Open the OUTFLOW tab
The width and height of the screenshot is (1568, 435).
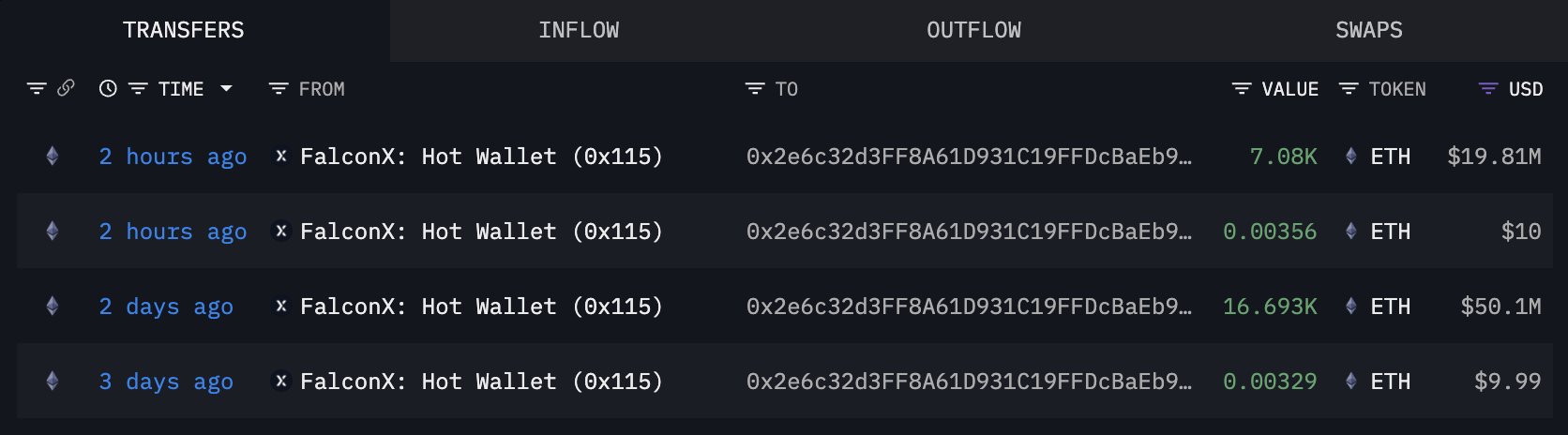(x=973, y=30)
